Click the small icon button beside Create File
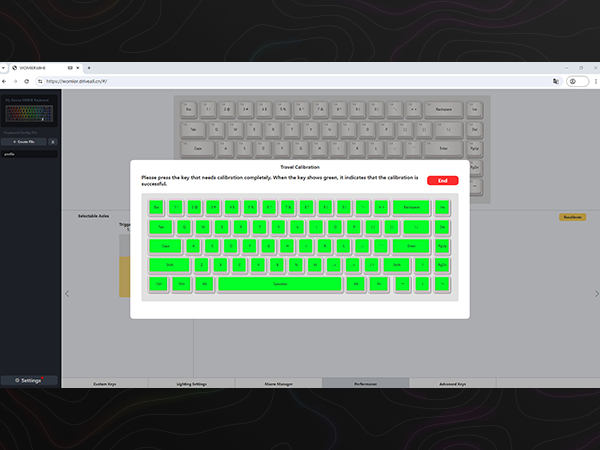This screenshot has width=600, height=450. coord(53,142)
